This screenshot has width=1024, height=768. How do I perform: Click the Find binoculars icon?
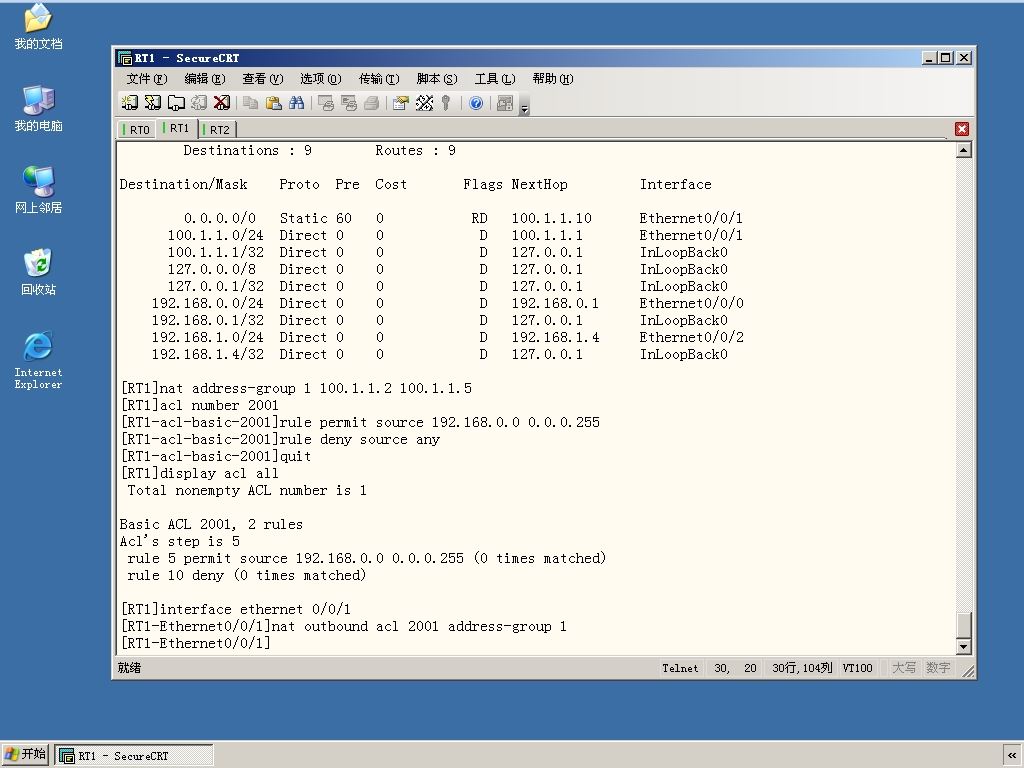click(x=296, y=103)
